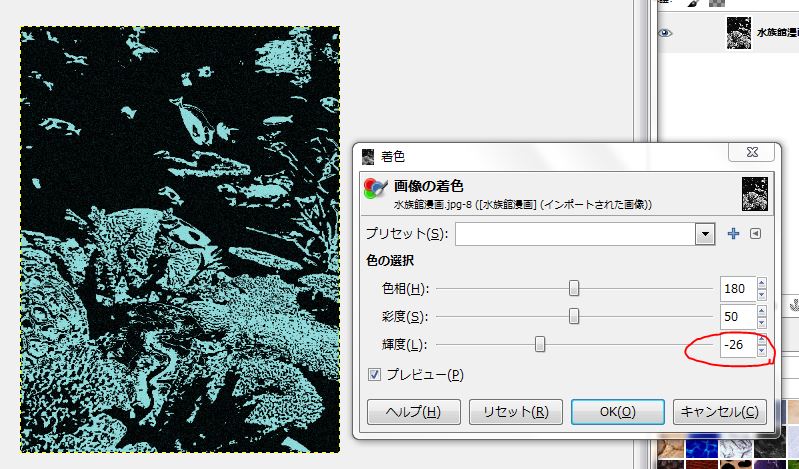
Task: Click the aquarium image on the canvas
Action: pyautogui.click(x=180, y=240)
